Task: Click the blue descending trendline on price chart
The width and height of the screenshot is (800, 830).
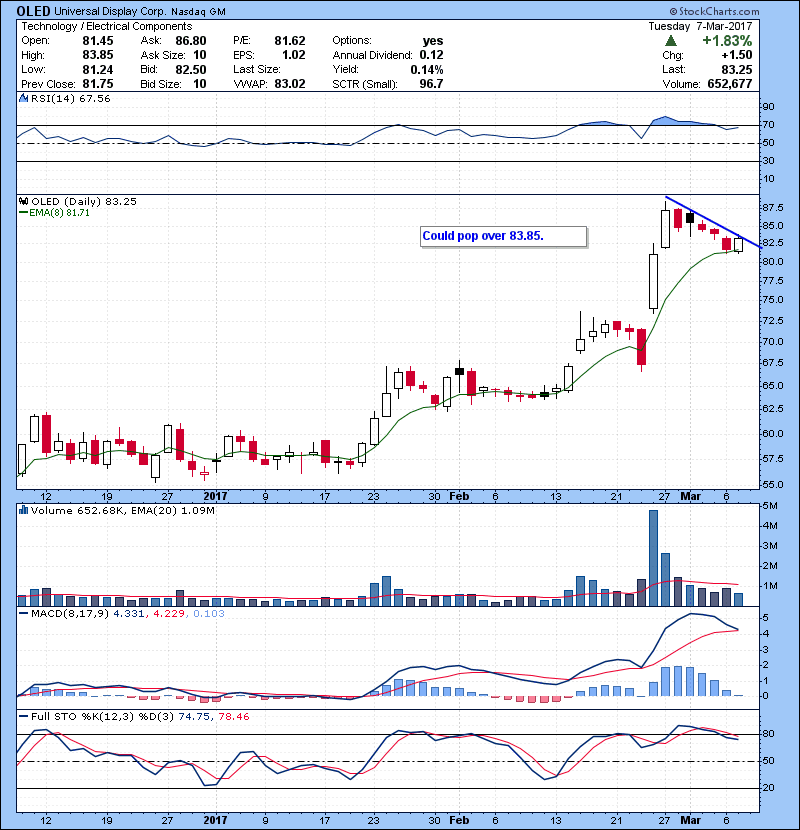Action: [714, 222]
